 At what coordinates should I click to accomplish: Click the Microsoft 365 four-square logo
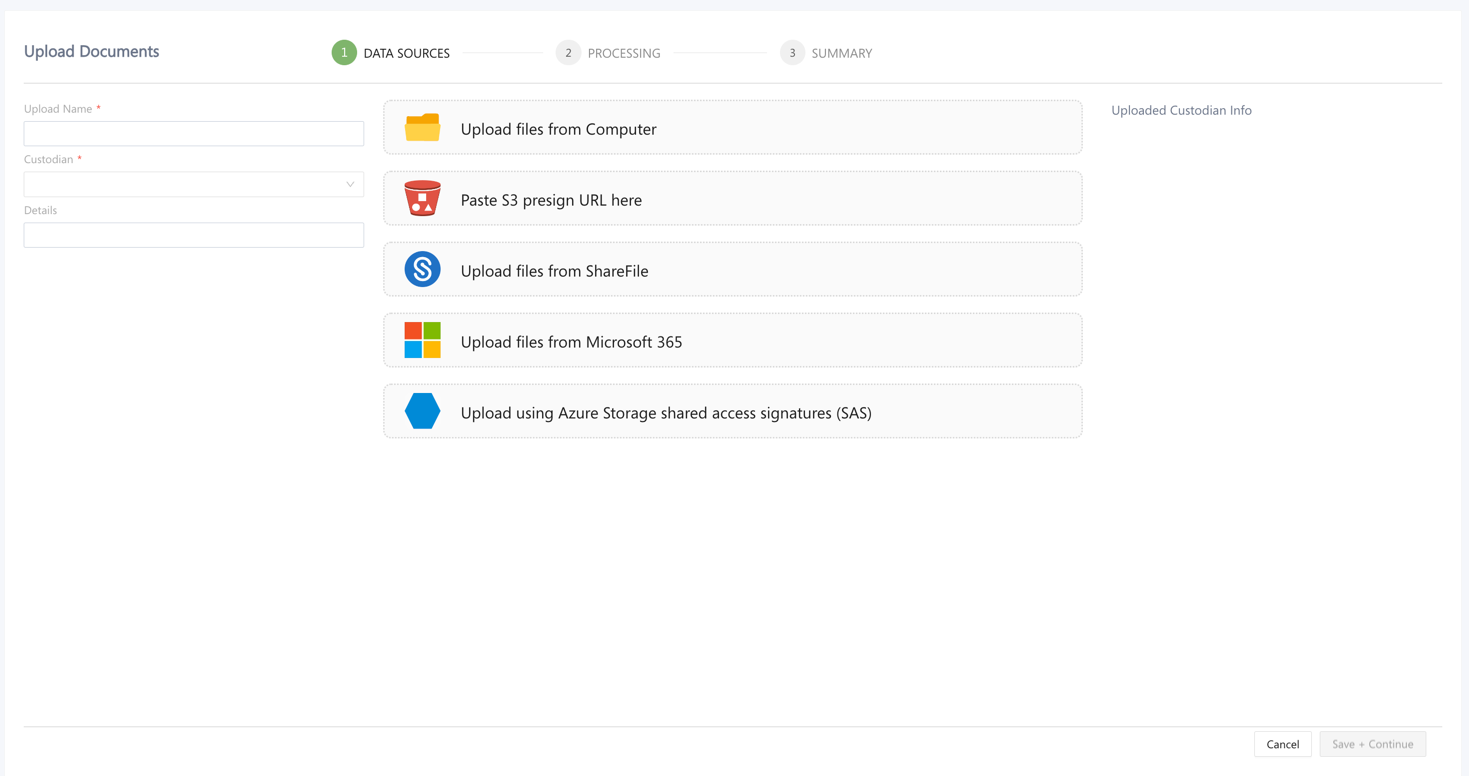(x=422, y=341)
